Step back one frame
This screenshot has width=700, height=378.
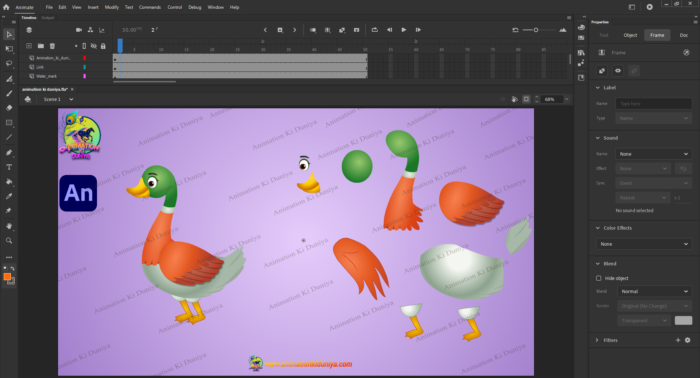389,30
